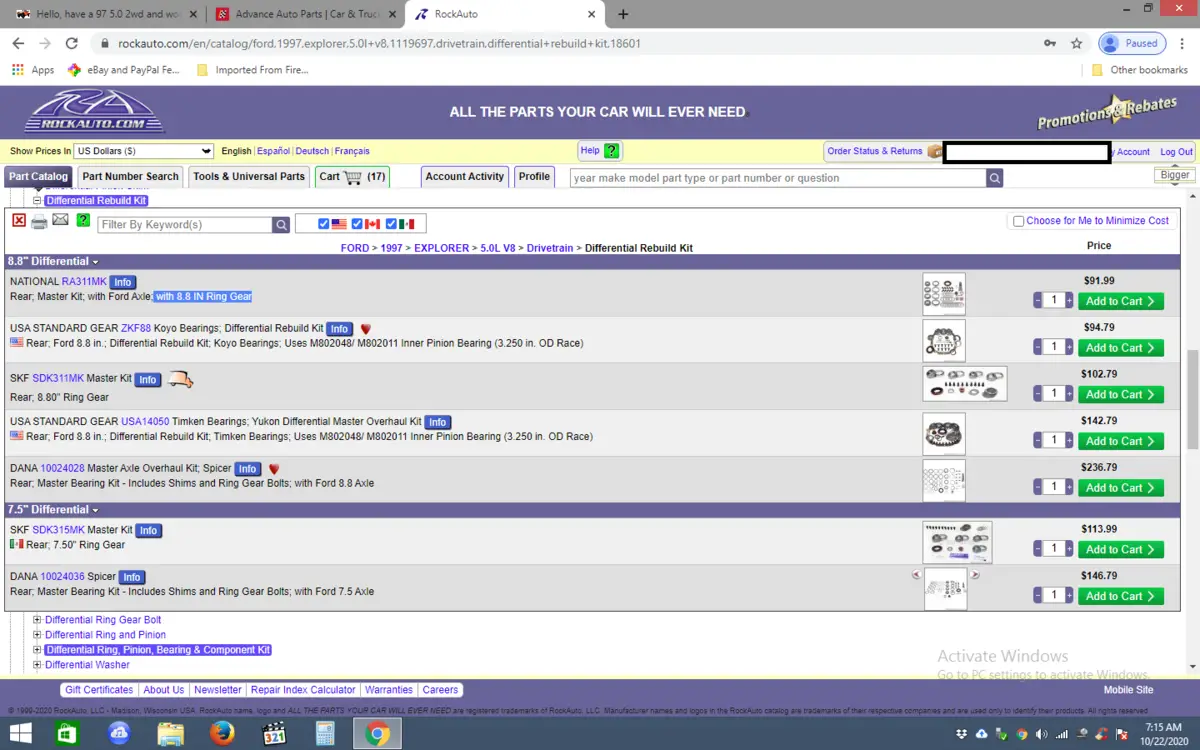
Task: Click the main search magnifier icon
Action: [995, 178]
